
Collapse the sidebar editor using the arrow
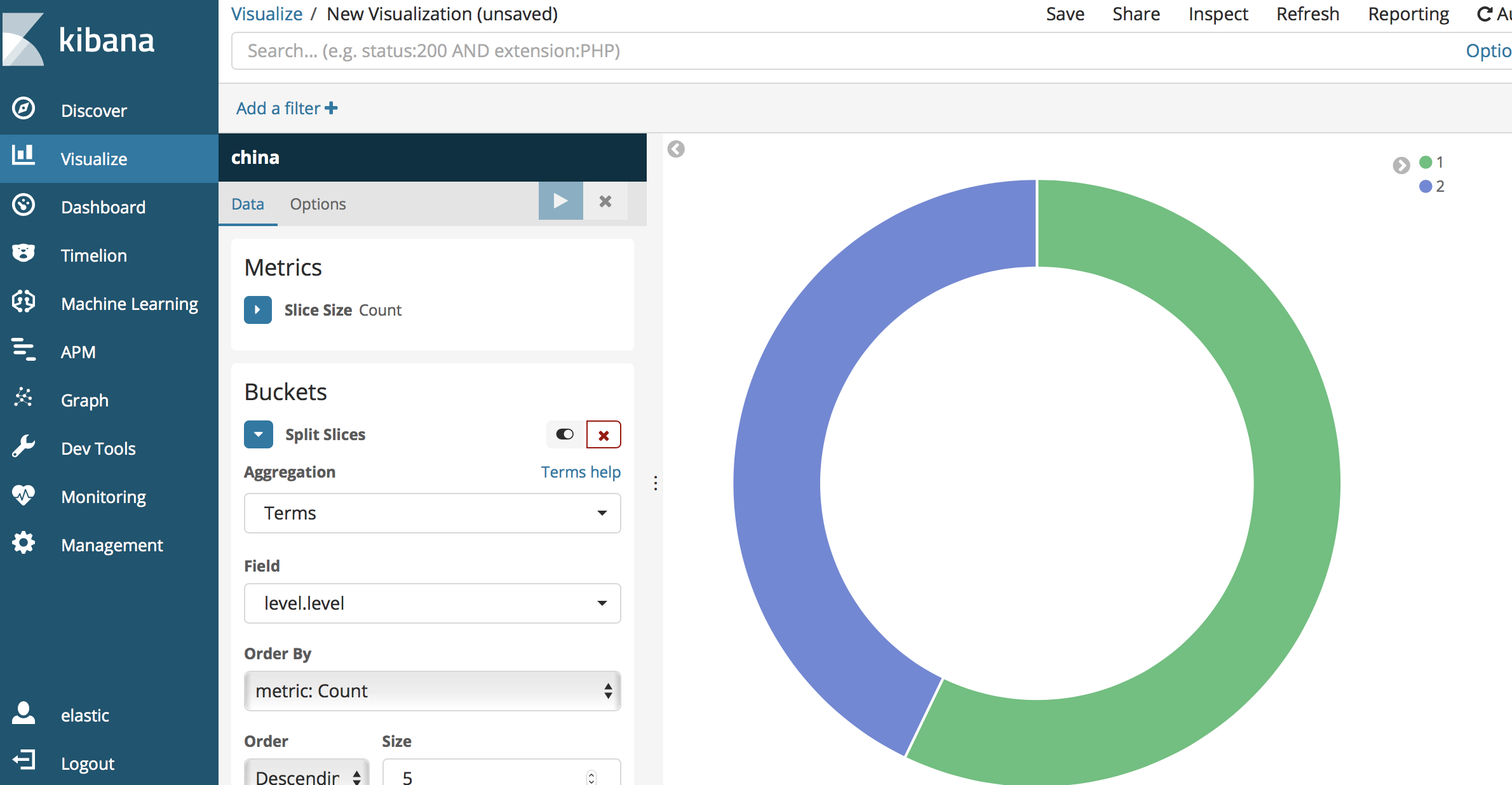pos(676,149)
